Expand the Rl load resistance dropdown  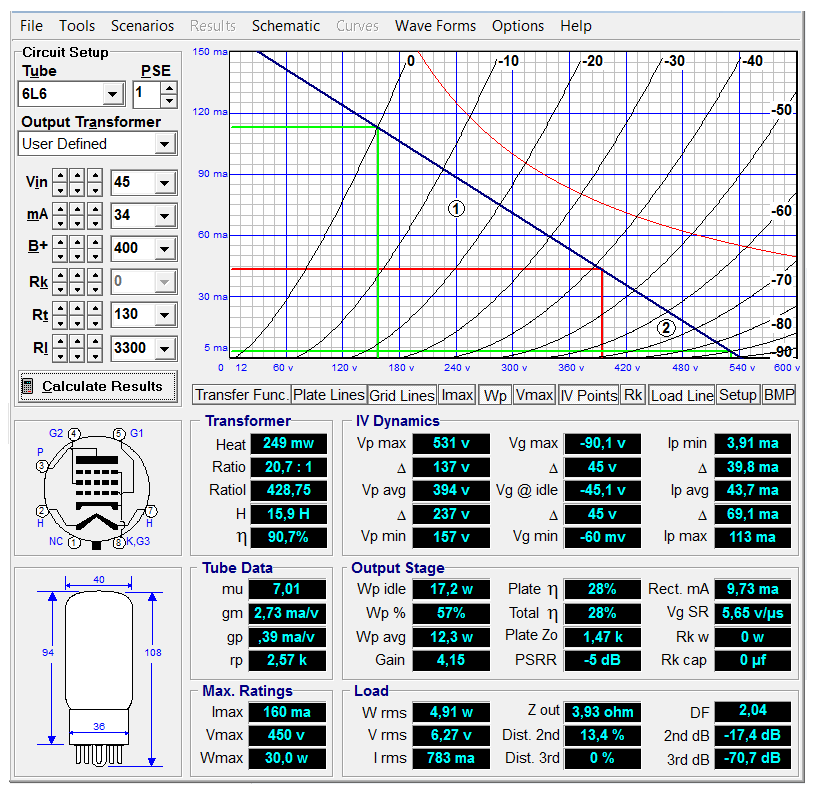165,349
